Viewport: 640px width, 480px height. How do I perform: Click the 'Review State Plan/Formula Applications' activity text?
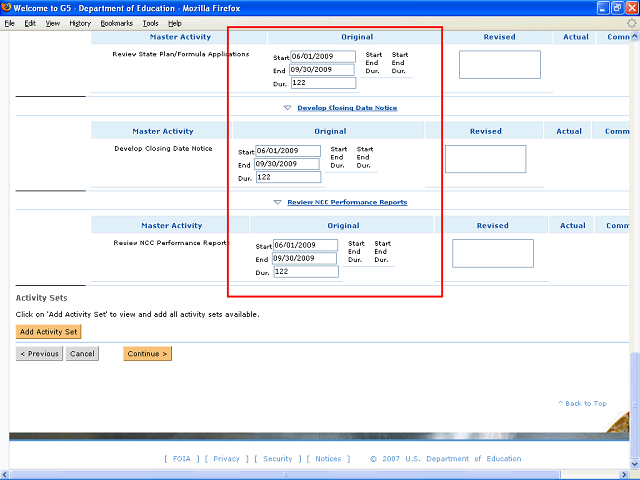click(181, 54)
